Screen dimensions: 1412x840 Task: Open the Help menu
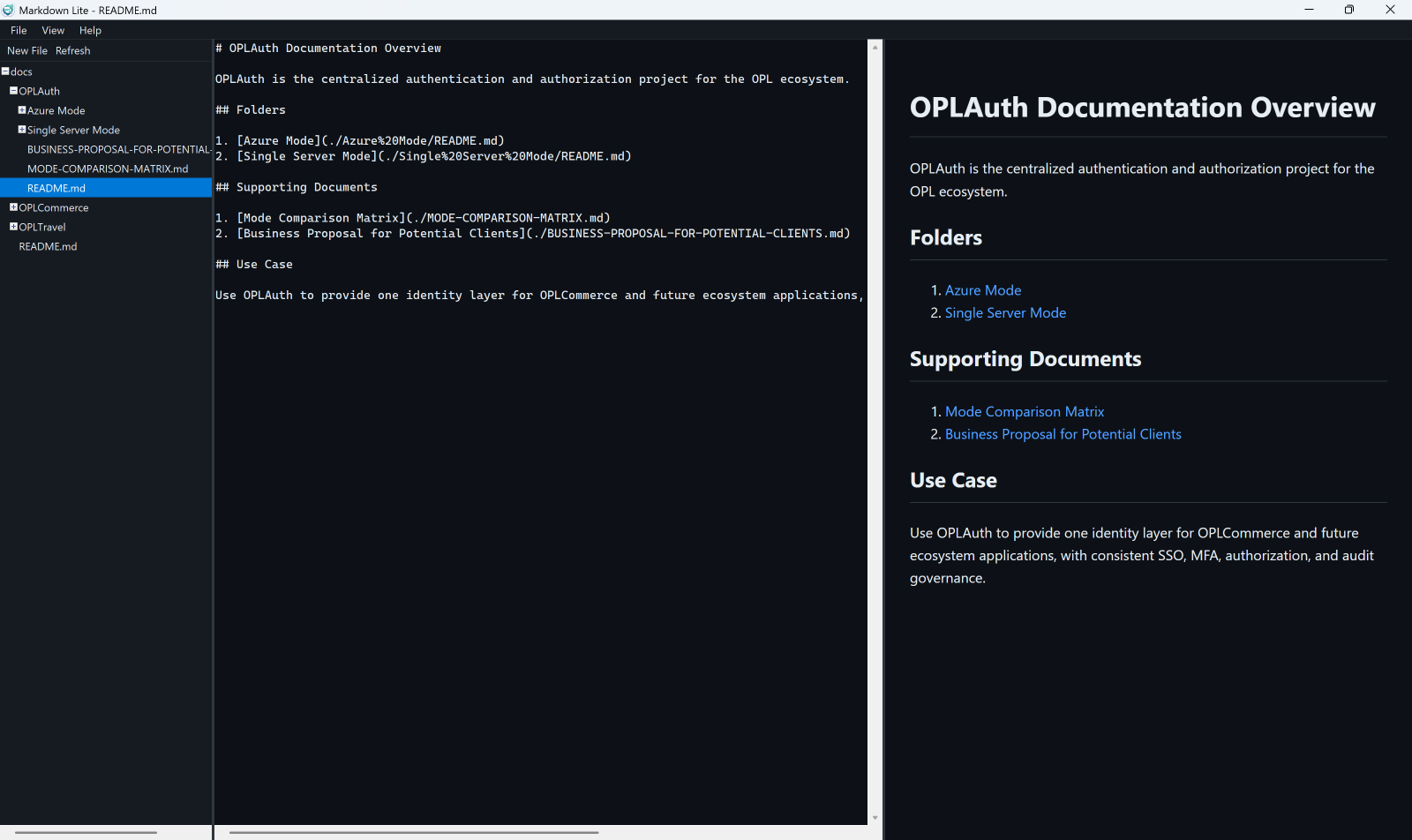click(x=89, y=30)
